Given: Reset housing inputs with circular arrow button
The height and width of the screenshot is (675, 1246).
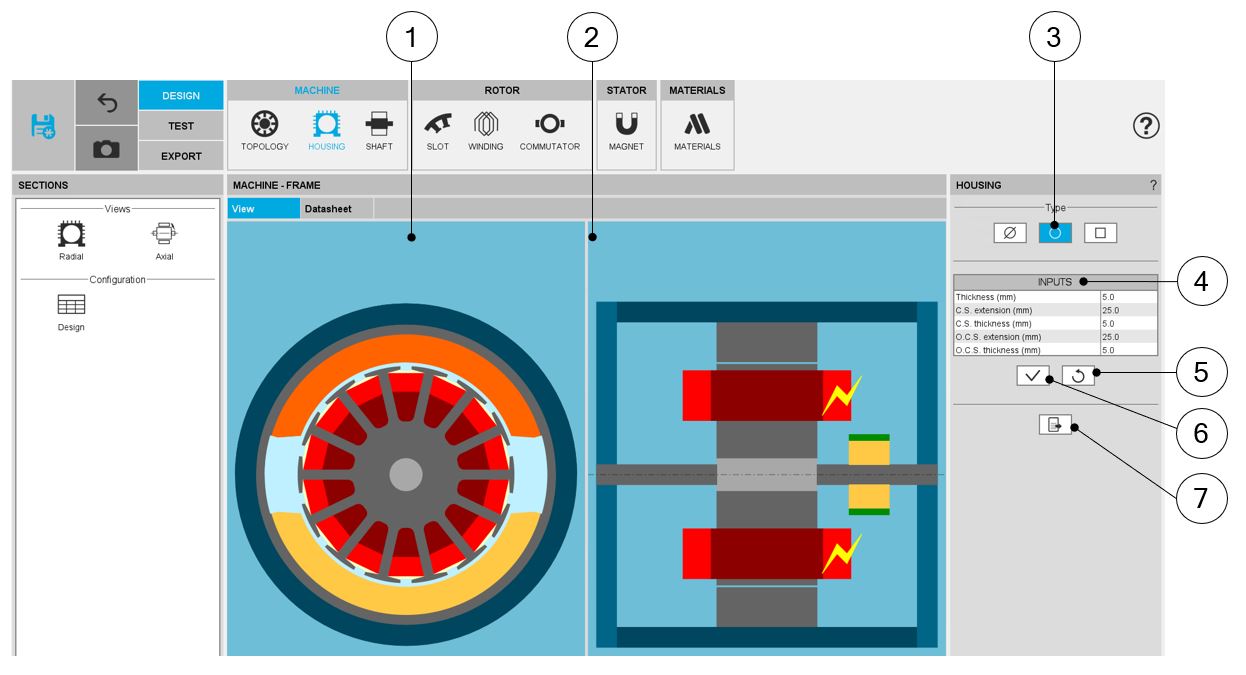Looking at the screenshot, I should point(1078,375).
